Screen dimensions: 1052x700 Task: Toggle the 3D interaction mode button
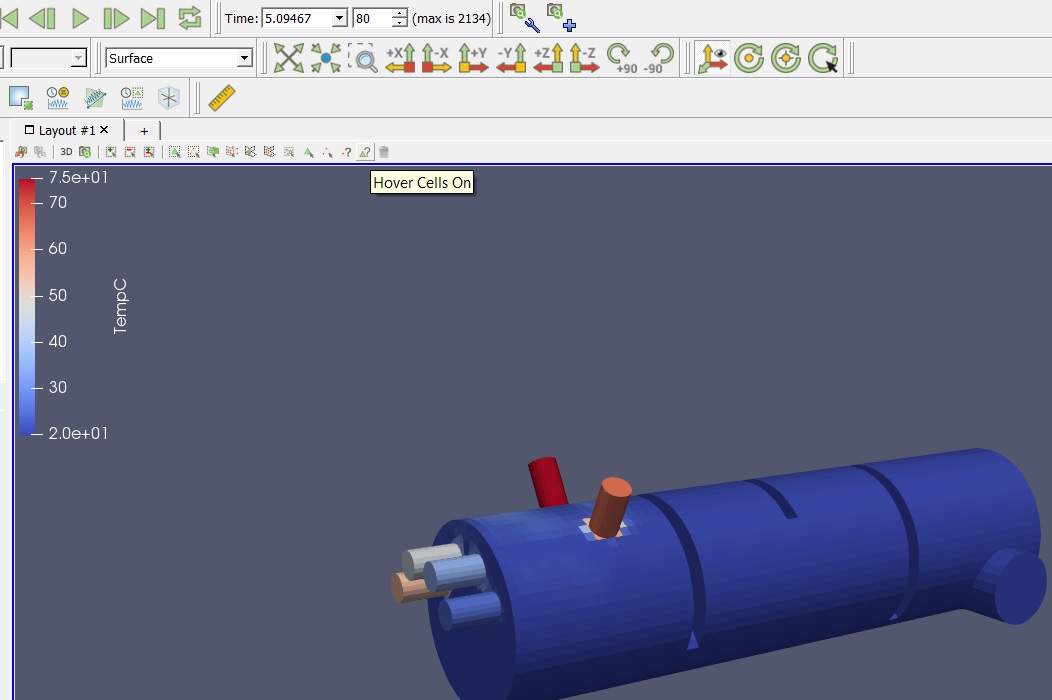[66, 152]
